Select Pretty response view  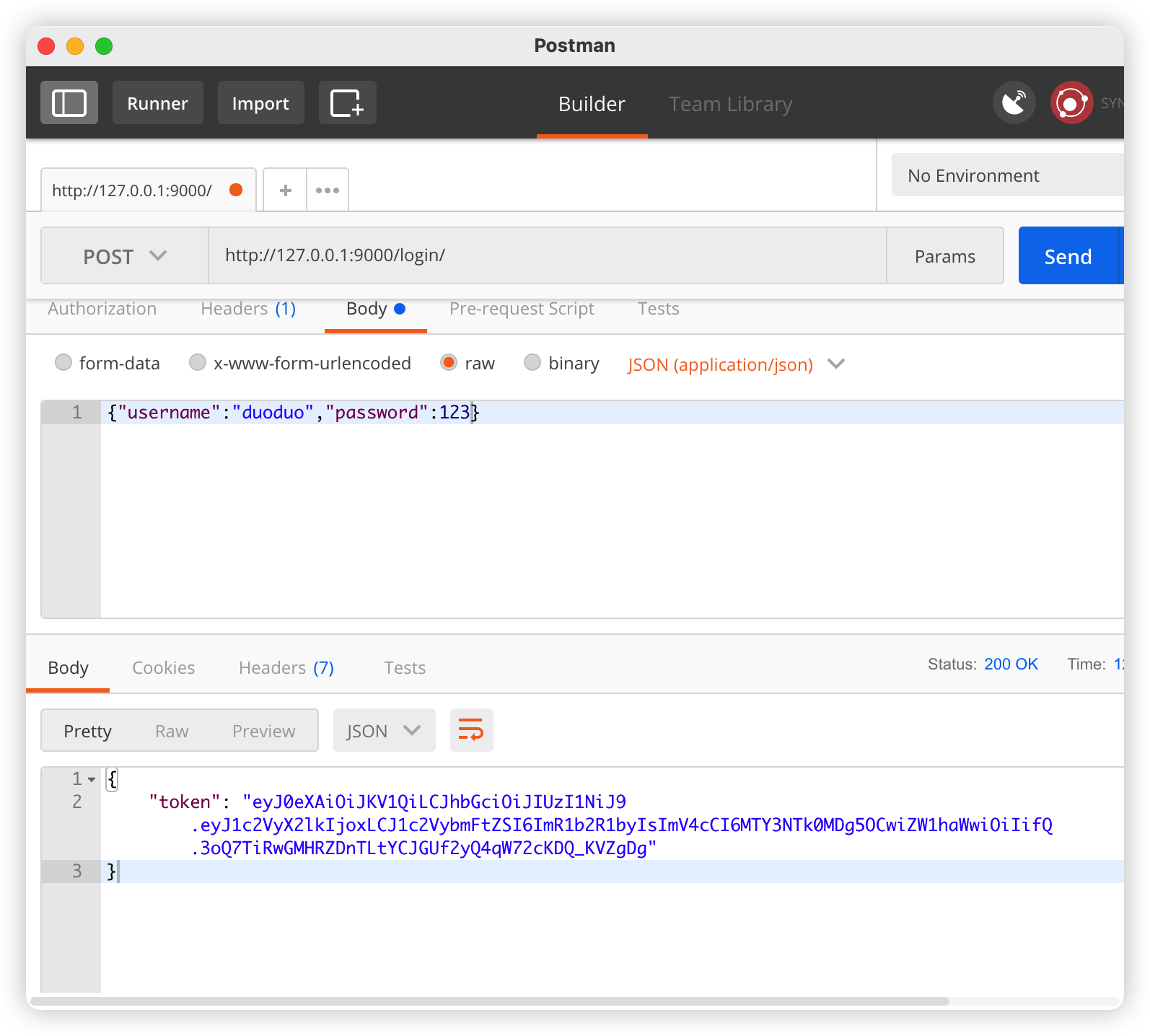[x=87, y=731]
